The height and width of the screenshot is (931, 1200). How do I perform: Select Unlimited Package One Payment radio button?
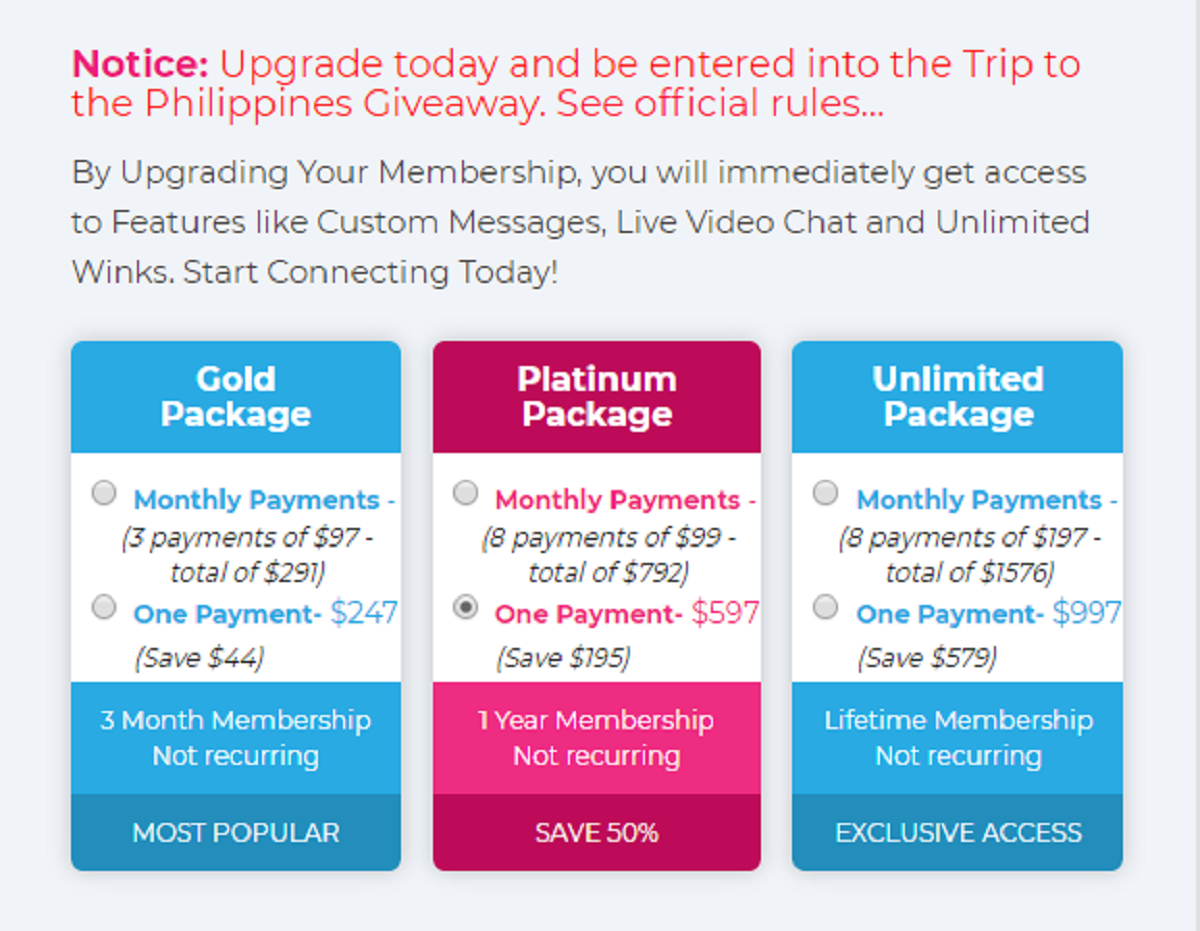tap(825, 607)
